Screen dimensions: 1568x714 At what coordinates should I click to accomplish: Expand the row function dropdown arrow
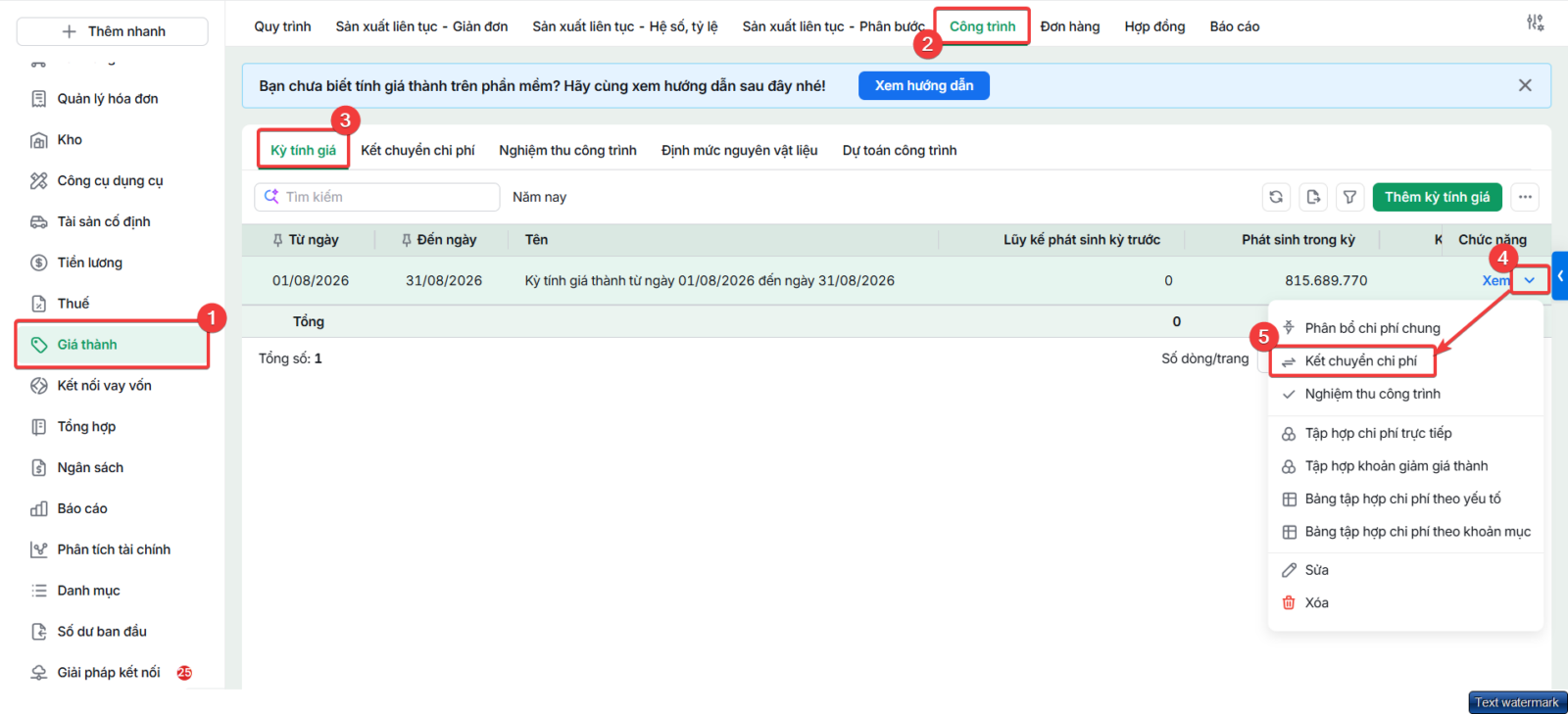[1530, 280]
